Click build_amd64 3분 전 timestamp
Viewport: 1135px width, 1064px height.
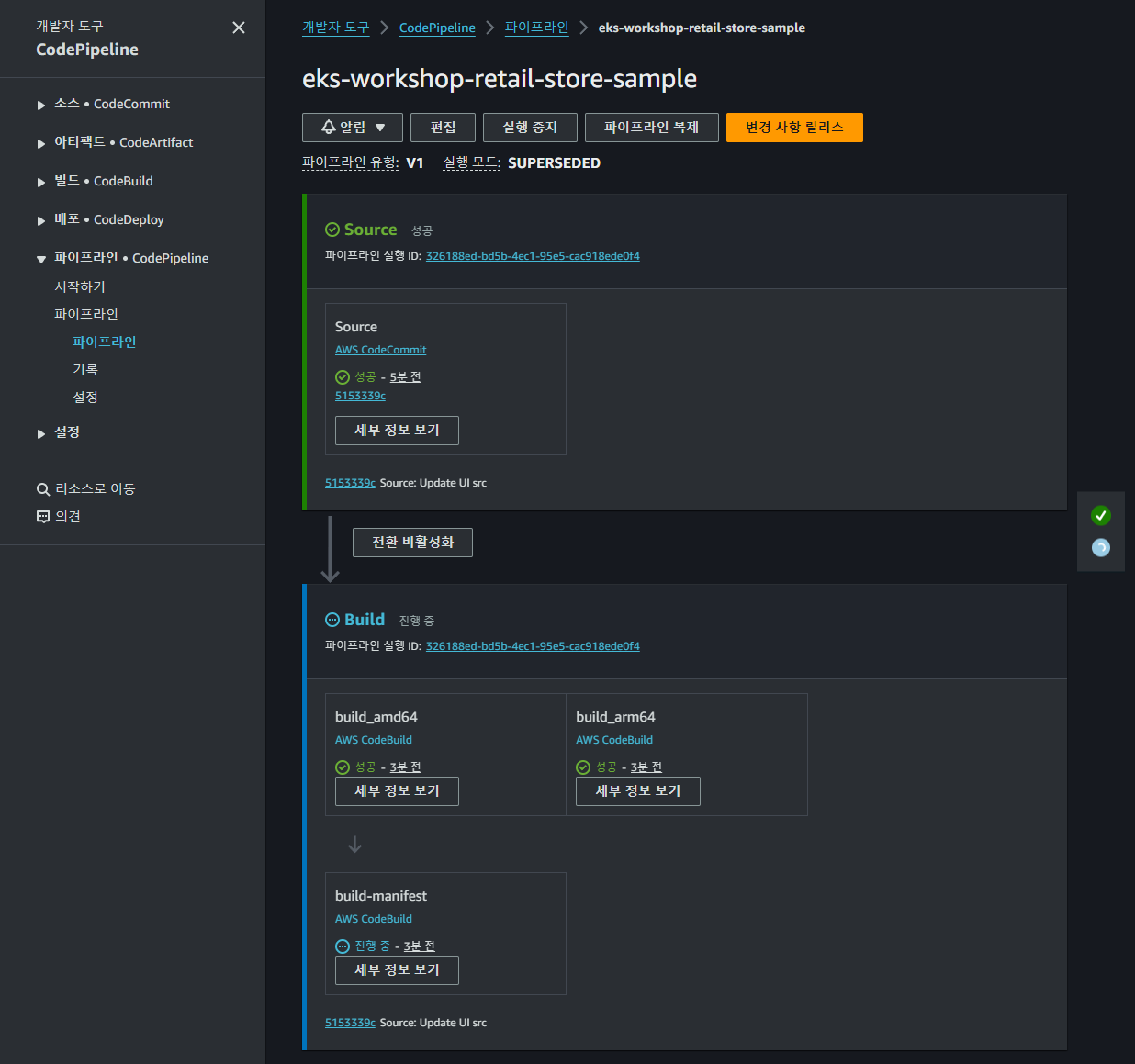click(x=405, y=767)
